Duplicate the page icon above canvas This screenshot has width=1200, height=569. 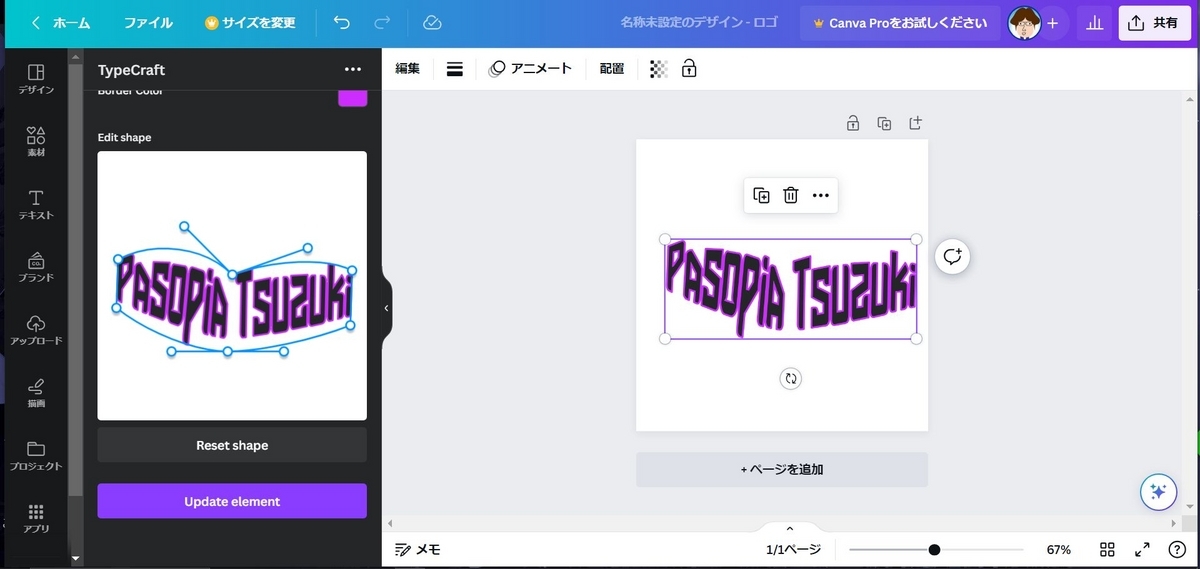coord(884,123)
